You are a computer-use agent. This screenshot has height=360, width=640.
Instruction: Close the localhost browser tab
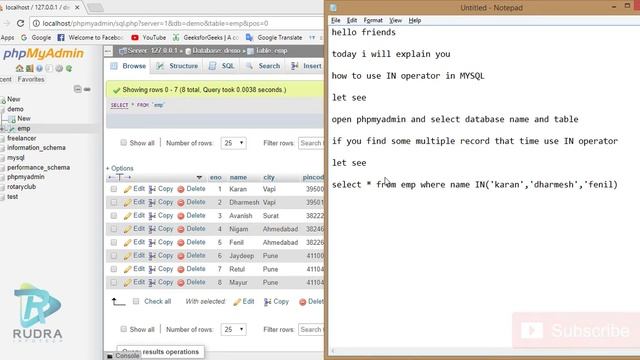tap(77, 7)
